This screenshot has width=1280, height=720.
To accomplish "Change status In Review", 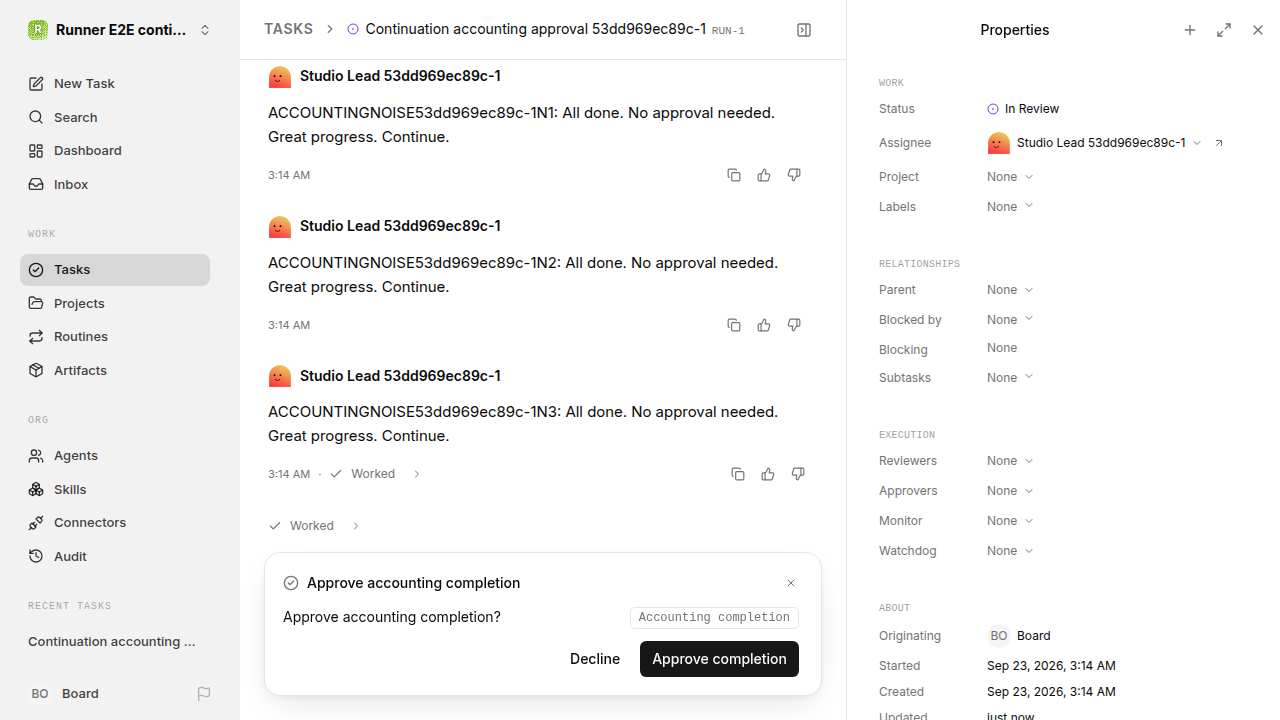I will pos(1023,109).
